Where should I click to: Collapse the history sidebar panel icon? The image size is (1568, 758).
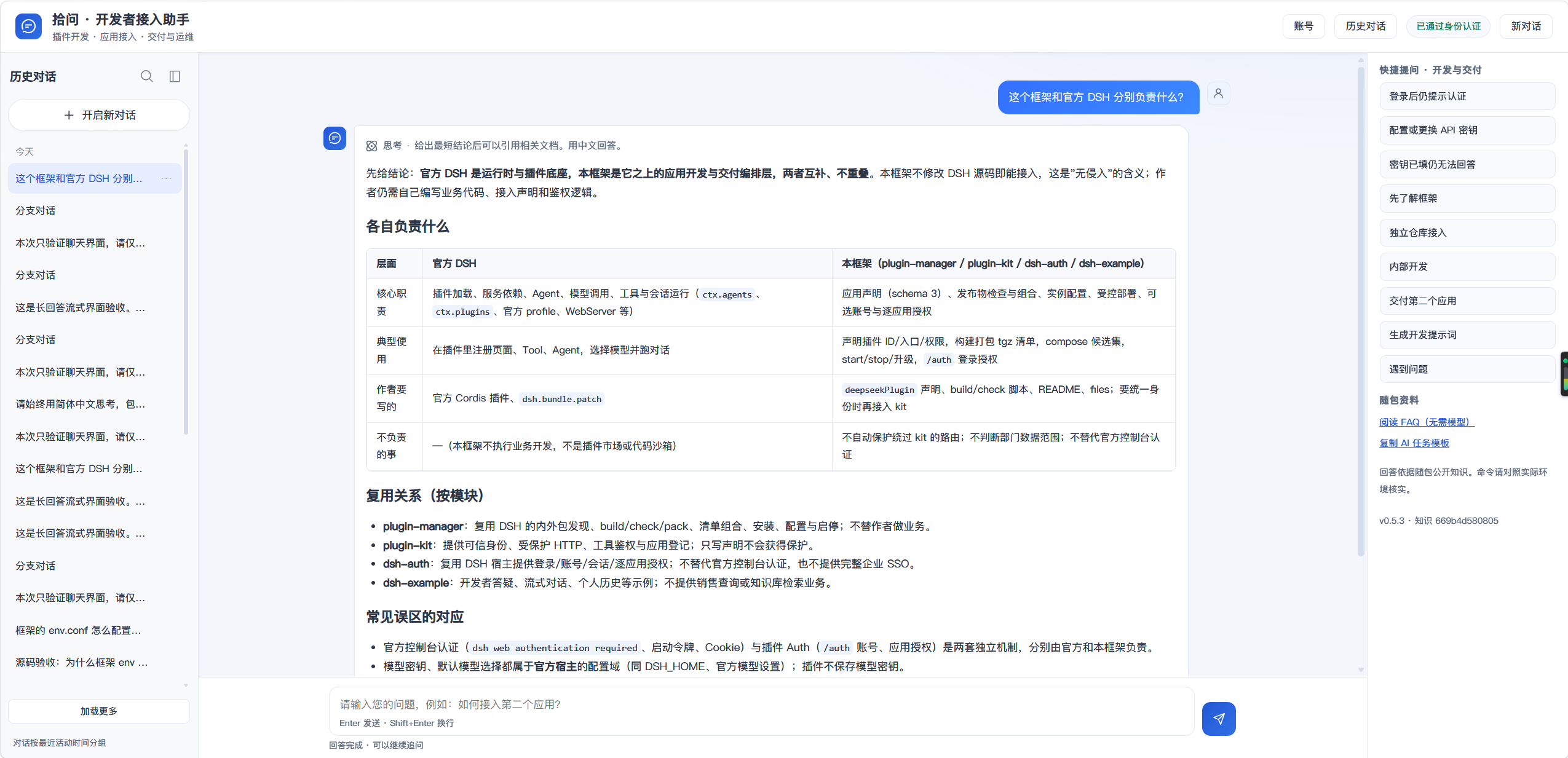(x=175, y=76)
